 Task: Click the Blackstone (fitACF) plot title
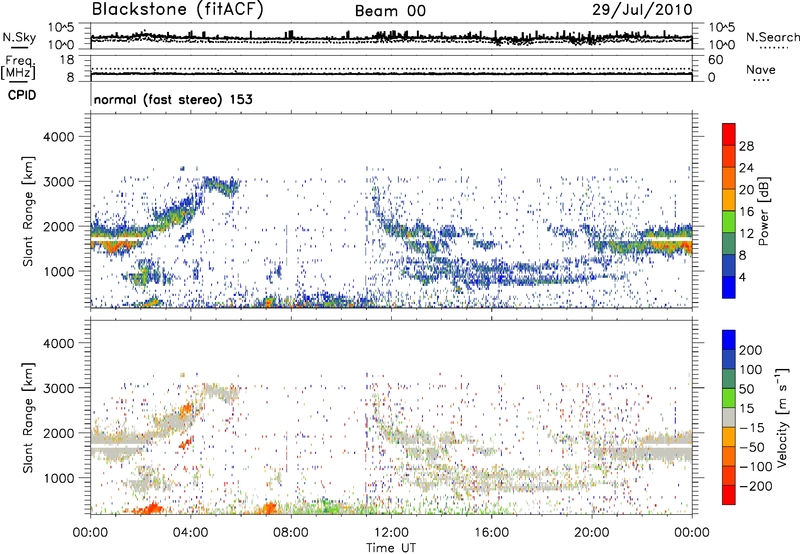coord(177,10)
